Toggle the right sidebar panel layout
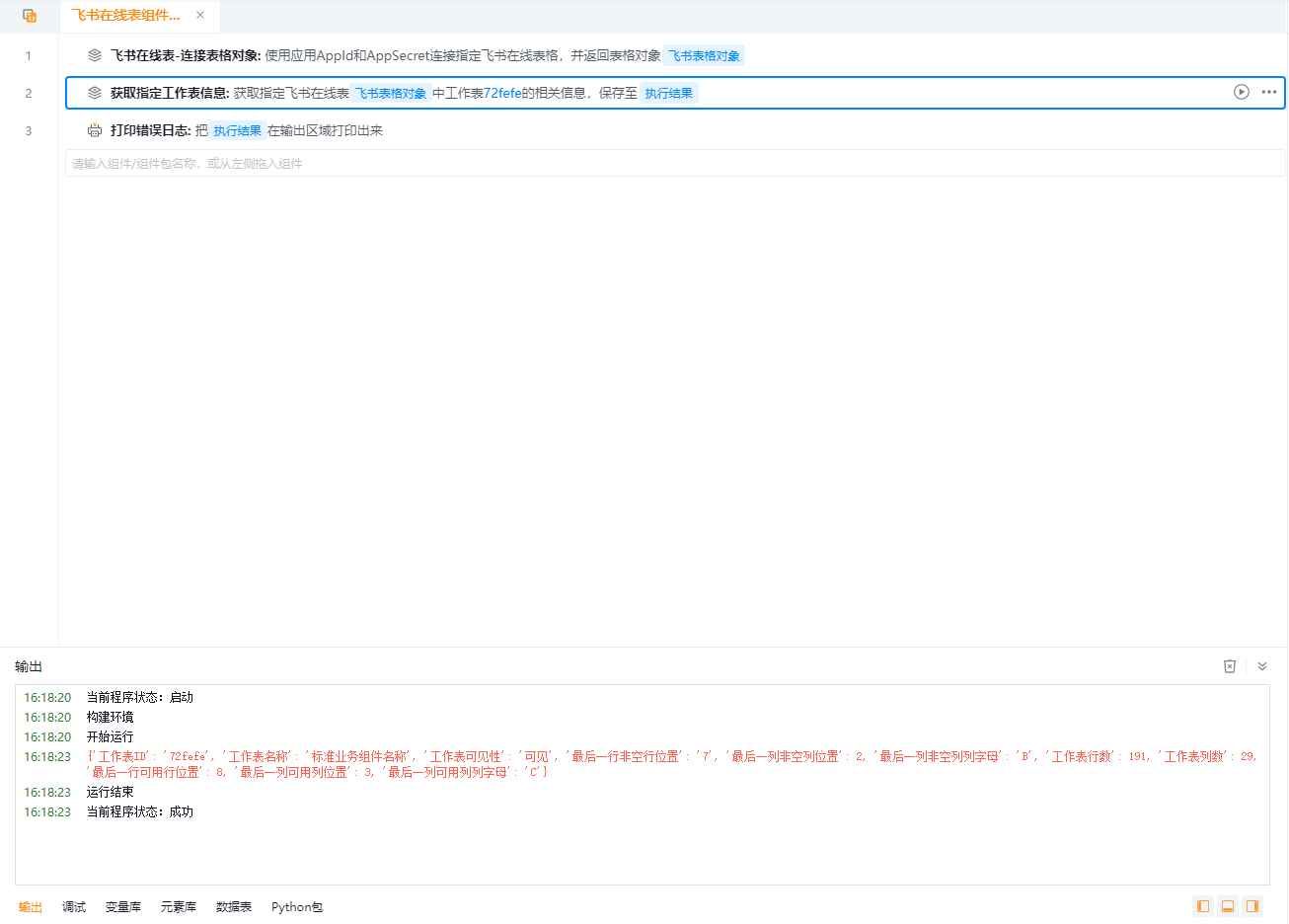The width and height of the screenshot is (1289, 924). click(x=1252, y=906)
